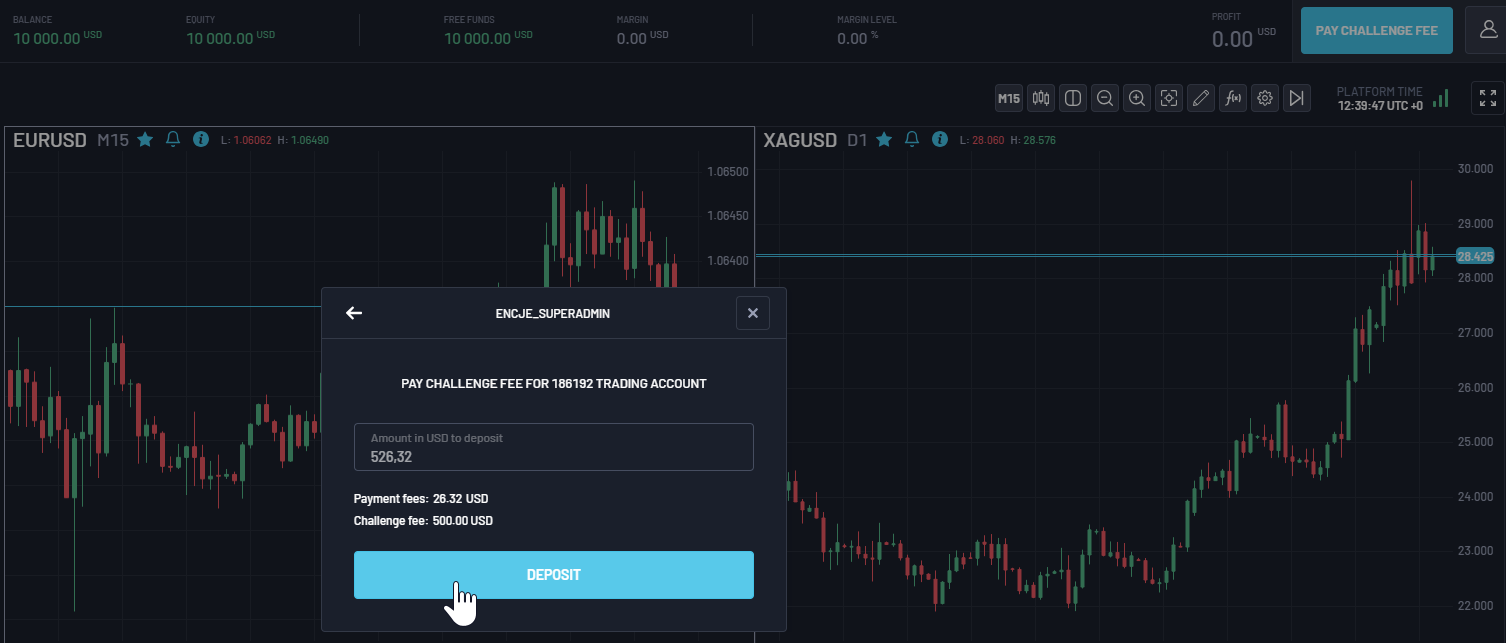
Task: Enable the crosshair auto-center icon
Action: [x=1169, y=98]
